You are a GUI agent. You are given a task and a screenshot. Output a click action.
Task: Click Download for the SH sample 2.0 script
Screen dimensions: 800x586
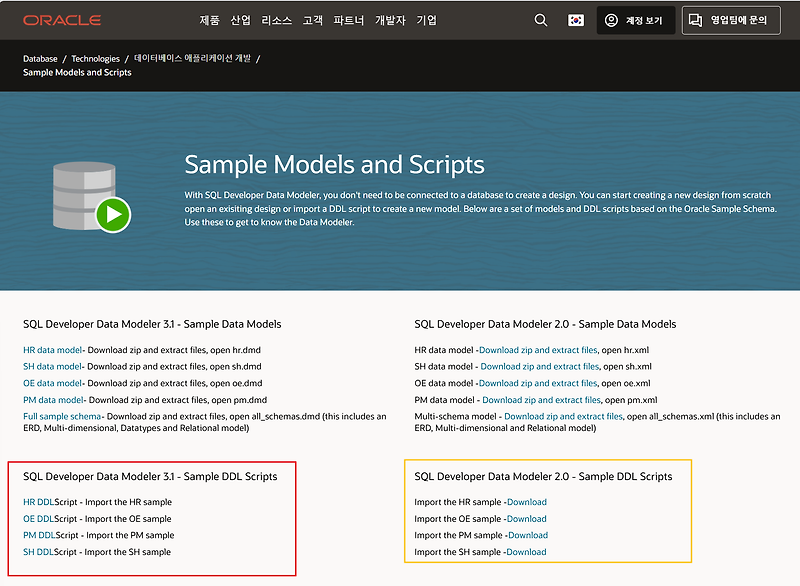click(x=527, y=552)
